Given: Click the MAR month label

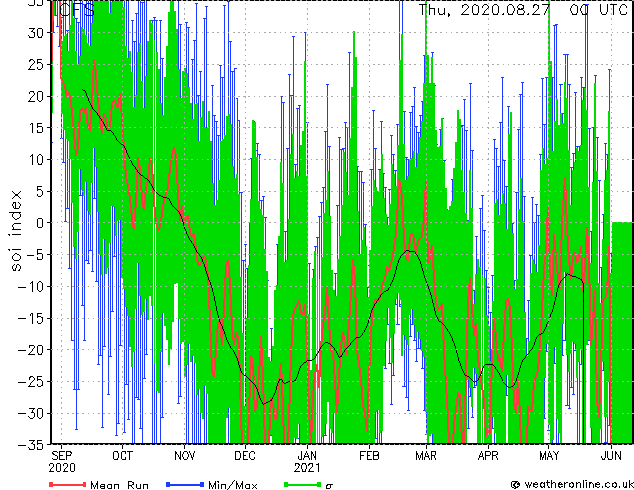Looking at the screenshot, I should pyautogui.click(x=426, y=455).
